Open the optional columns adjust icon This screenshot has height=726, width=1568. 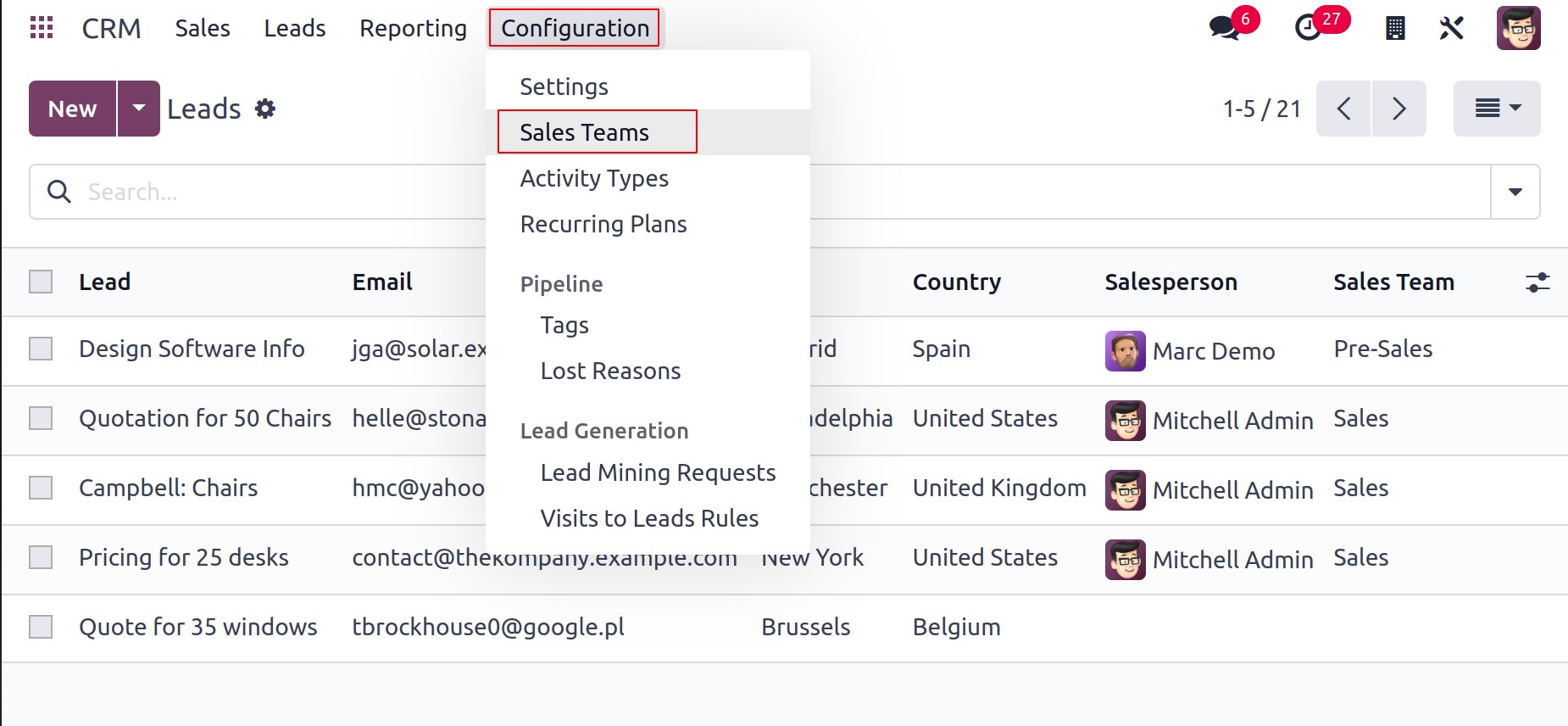1537,282
